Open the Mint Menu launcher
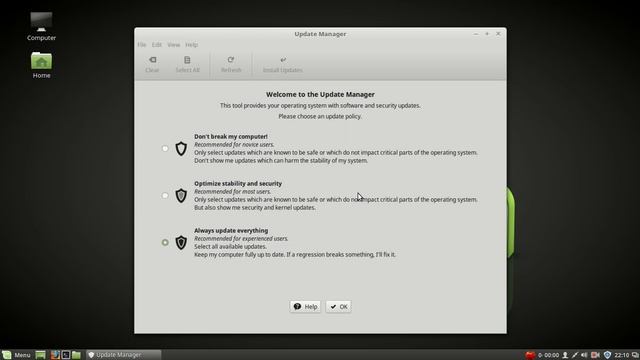The width and height of the screenshot is (640, 360). tap(16, 355)
